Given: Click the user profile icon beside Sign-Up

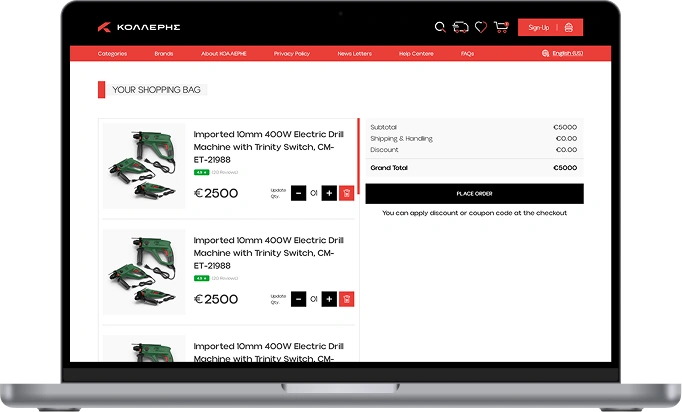Looking at the screenshot, I should point(568,27).
